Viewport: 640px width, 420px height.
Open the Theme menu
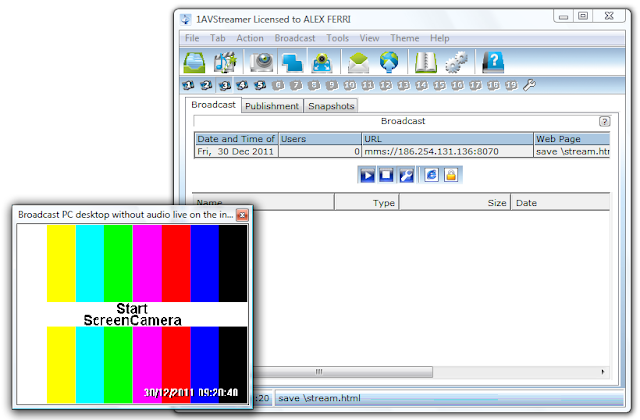pyautogui.click(x=404, y=38)
